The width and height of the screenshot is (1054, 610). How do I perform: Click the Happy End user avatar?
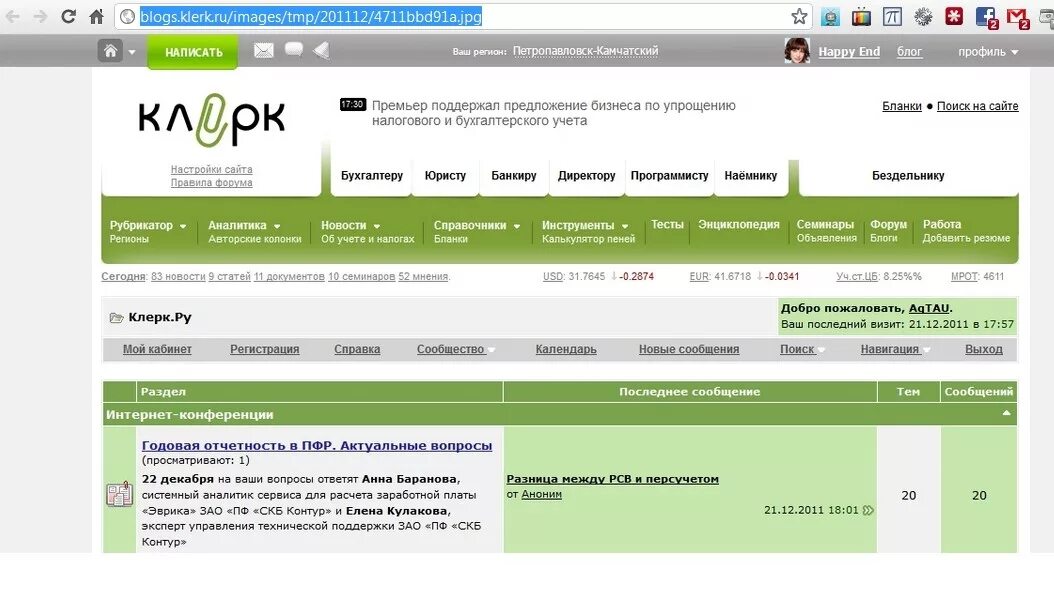tap(797, 50)
